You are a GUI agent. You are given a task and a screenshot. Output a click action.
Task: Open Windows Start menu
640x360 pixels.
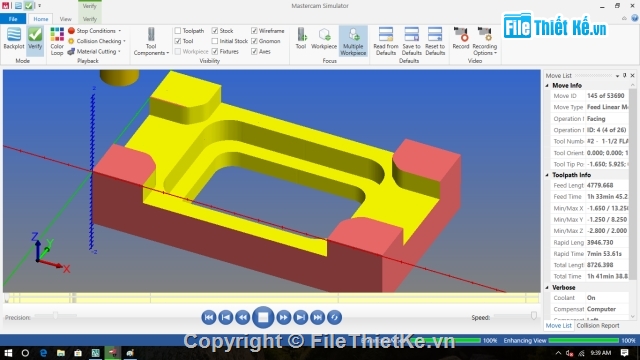(8, 353)
